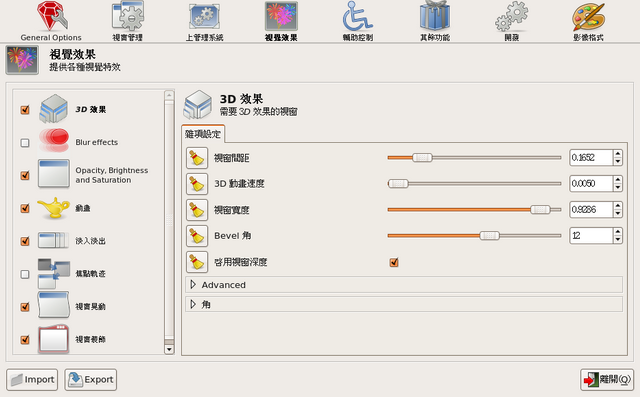The width and height of the screenshot is (640, 397).
Task: Click the 0.1652 value field
Action: click(591, 157)
